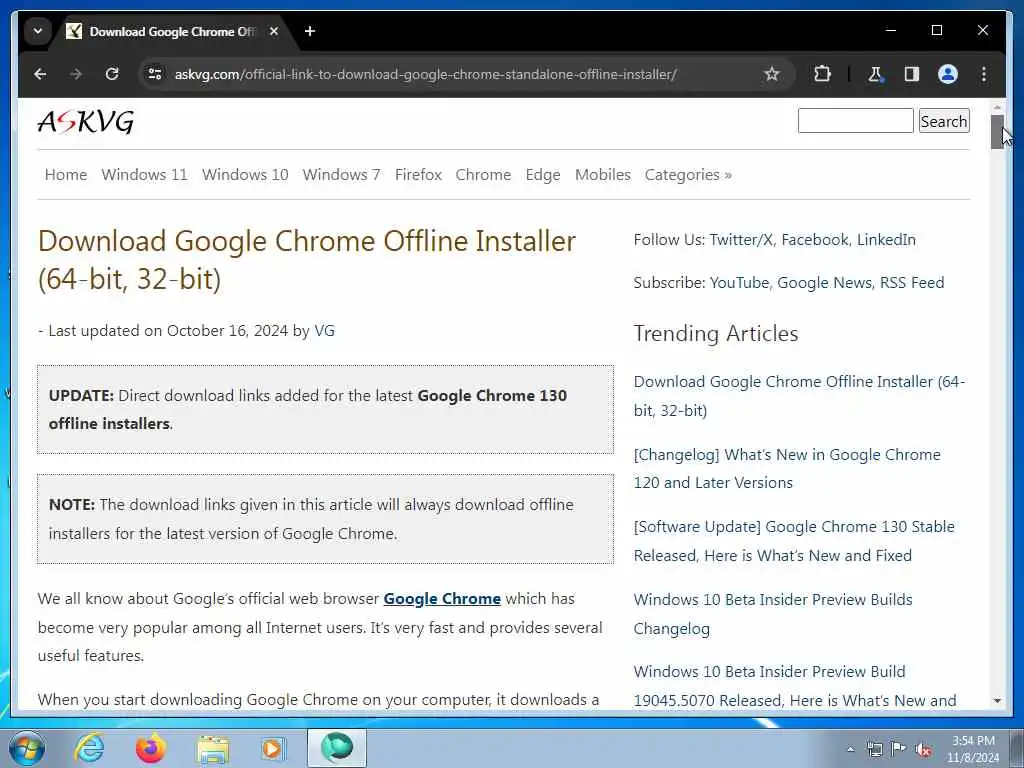Open a new tab with plus button
The image size is (1024, 768).
[310, 31]
